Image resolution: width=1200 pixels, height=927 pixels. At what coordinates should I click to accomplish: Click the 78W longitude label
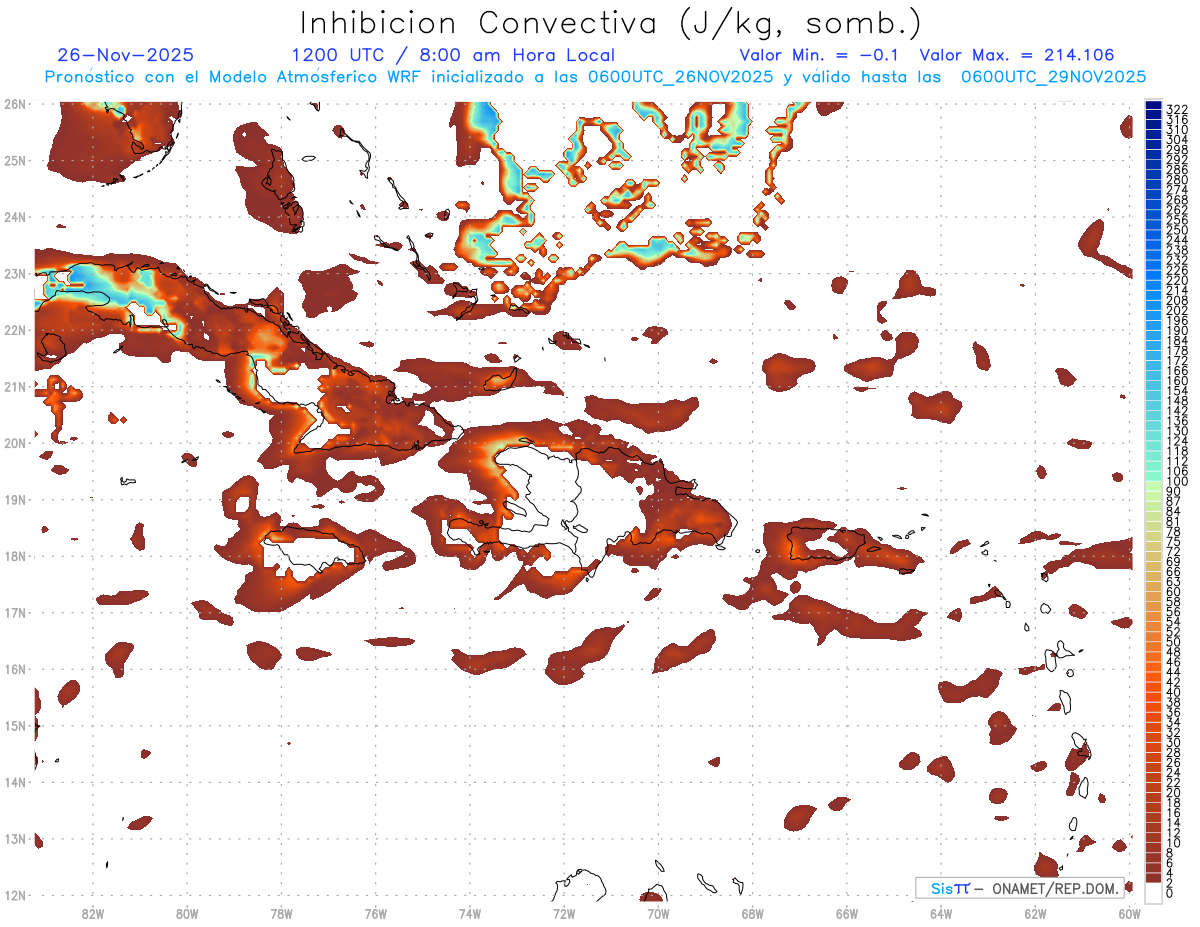[281, 914]
